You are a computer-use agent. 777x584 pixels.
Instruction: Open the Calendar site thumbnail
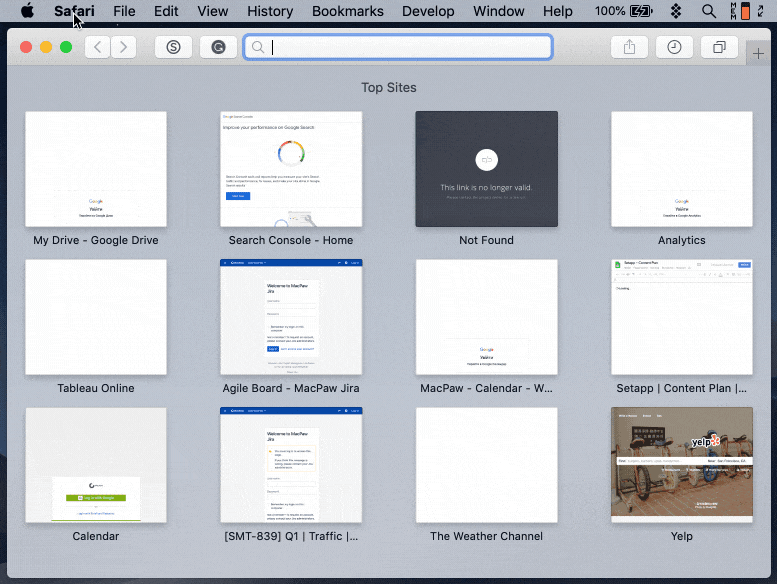click(x=96, y=465)
